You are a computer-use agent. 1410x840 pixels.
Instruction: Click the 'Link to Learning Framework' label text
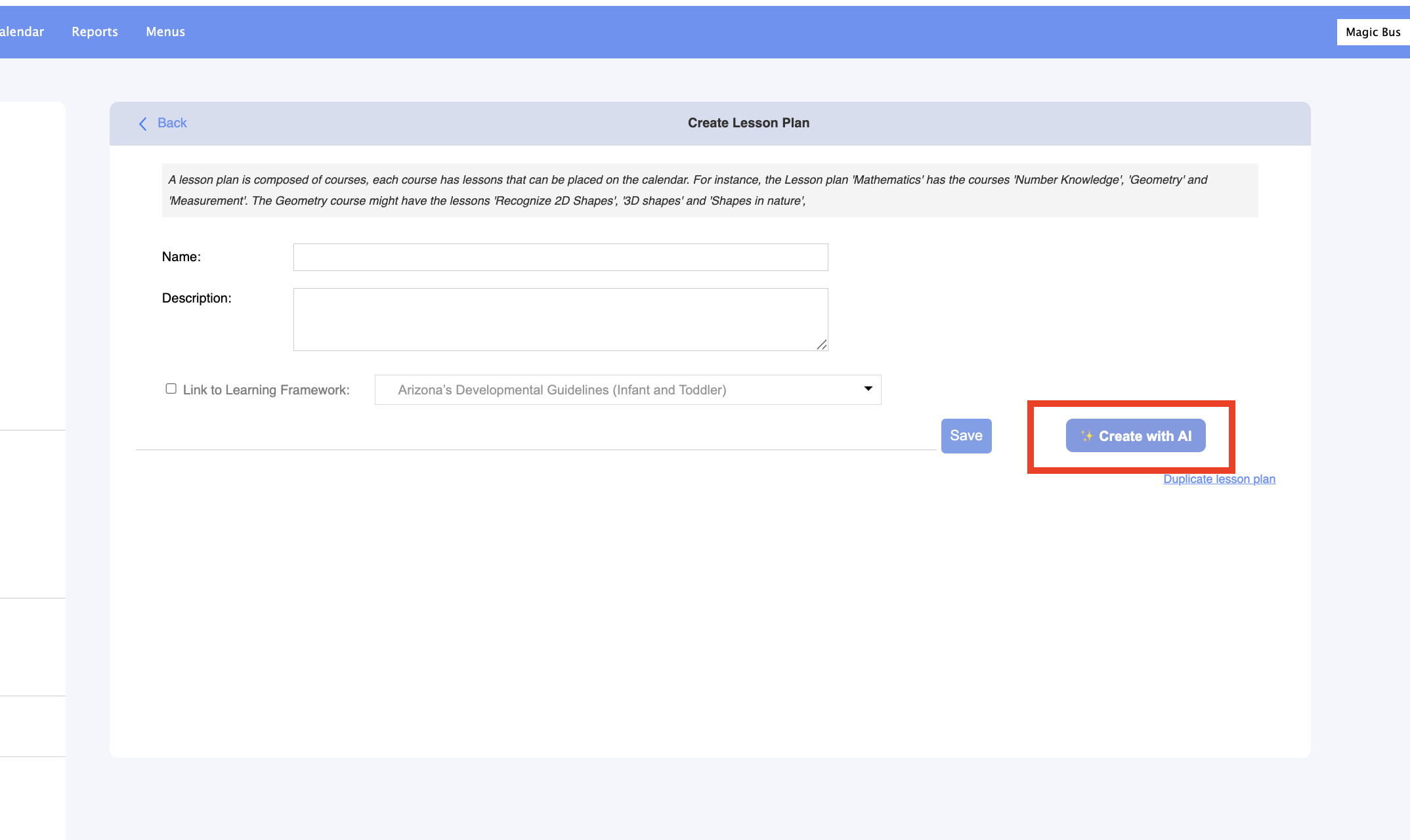coord(266,390)
